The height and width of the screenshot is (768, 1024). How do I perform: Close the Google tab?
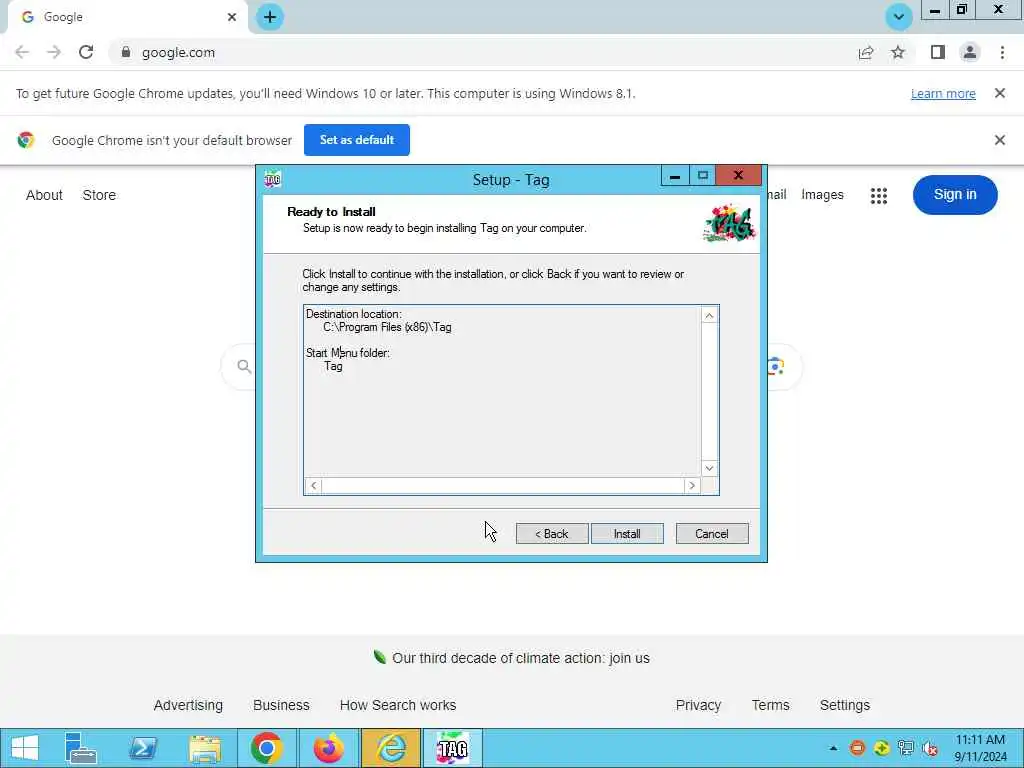(x=232, y=17)
